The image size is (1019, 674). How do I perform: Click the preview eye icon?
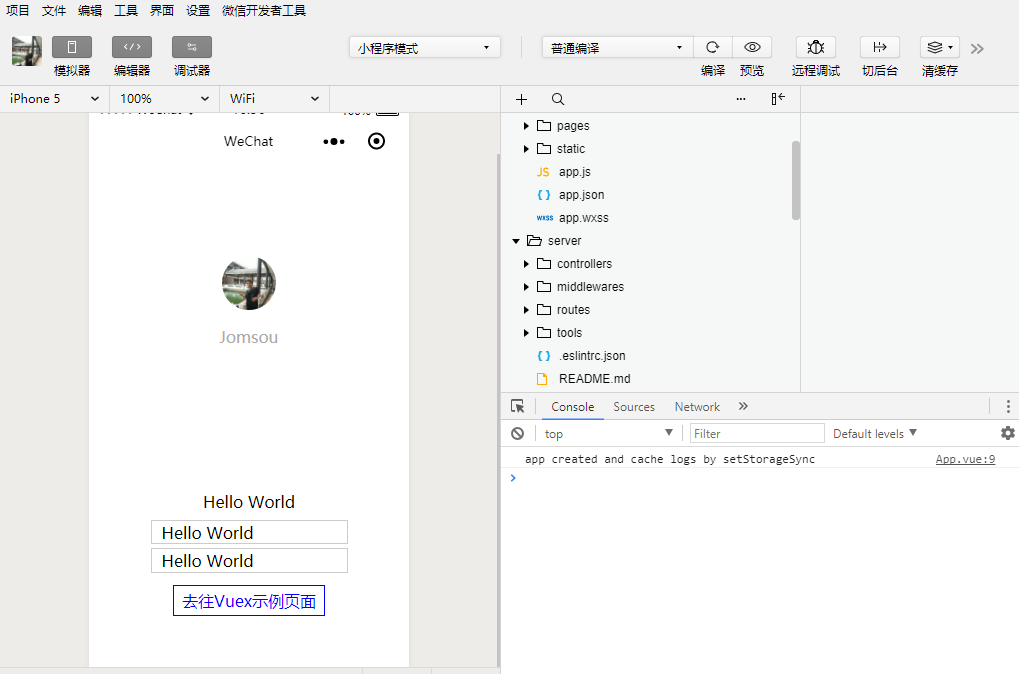click(752, 47)
